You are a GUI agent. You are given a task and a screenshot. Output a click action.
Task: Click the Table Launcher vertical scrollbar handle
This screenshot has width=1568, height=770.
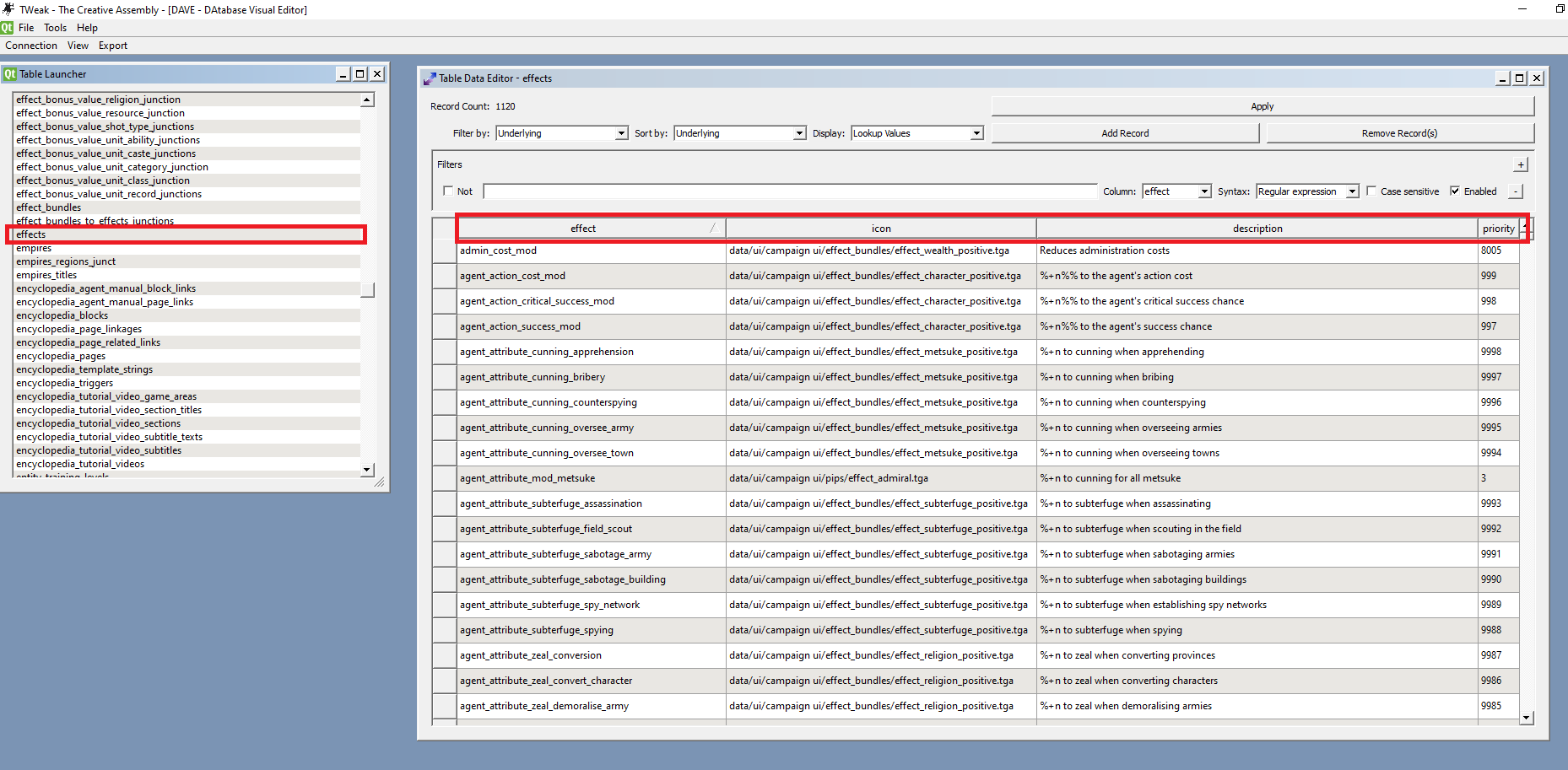click(x=367, y=290)
